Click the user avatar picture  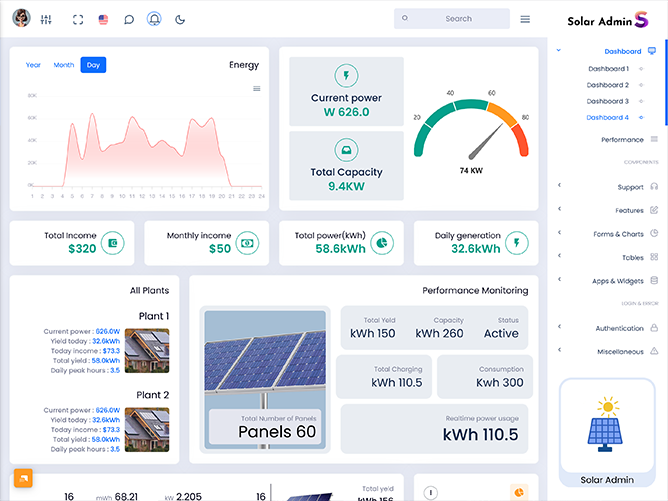pos(21,18)
